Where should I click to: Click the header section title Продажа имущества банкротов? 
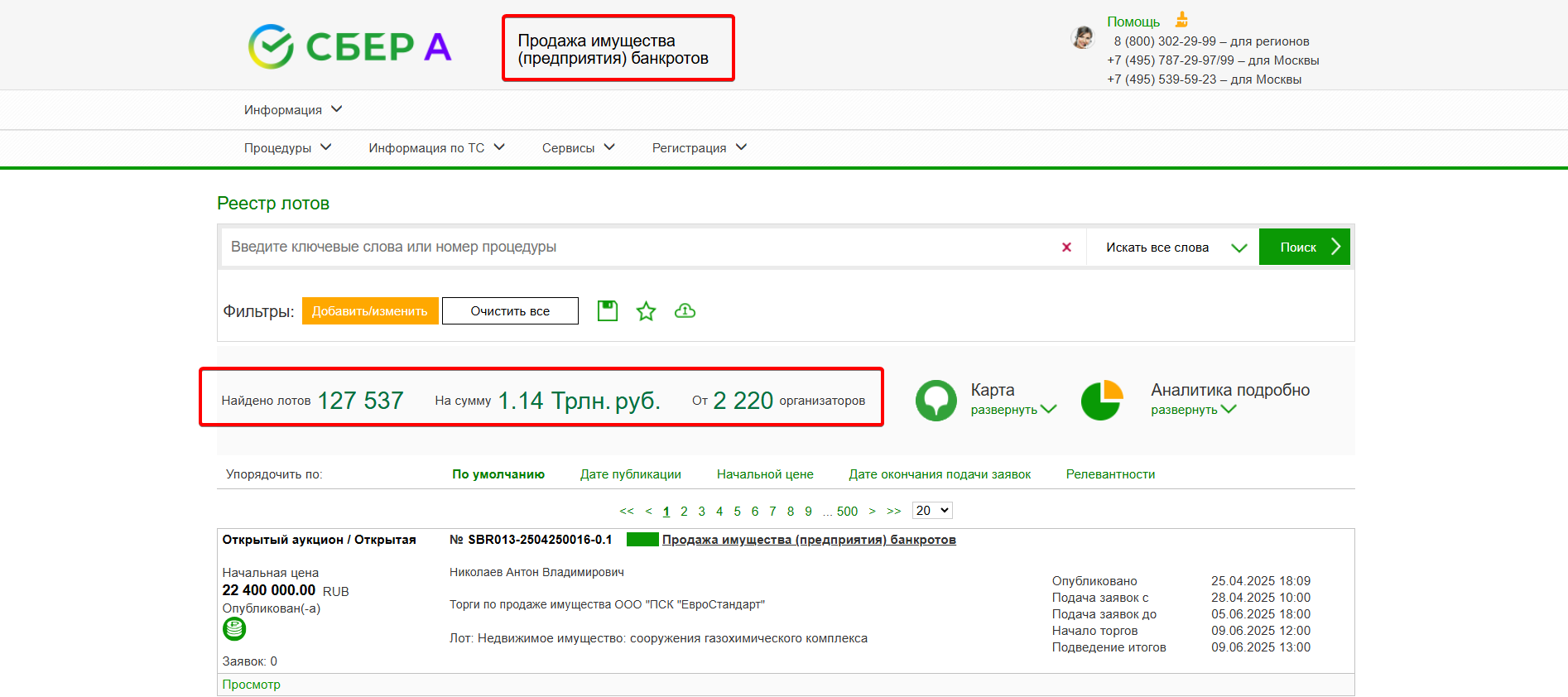tap(613, 49)
